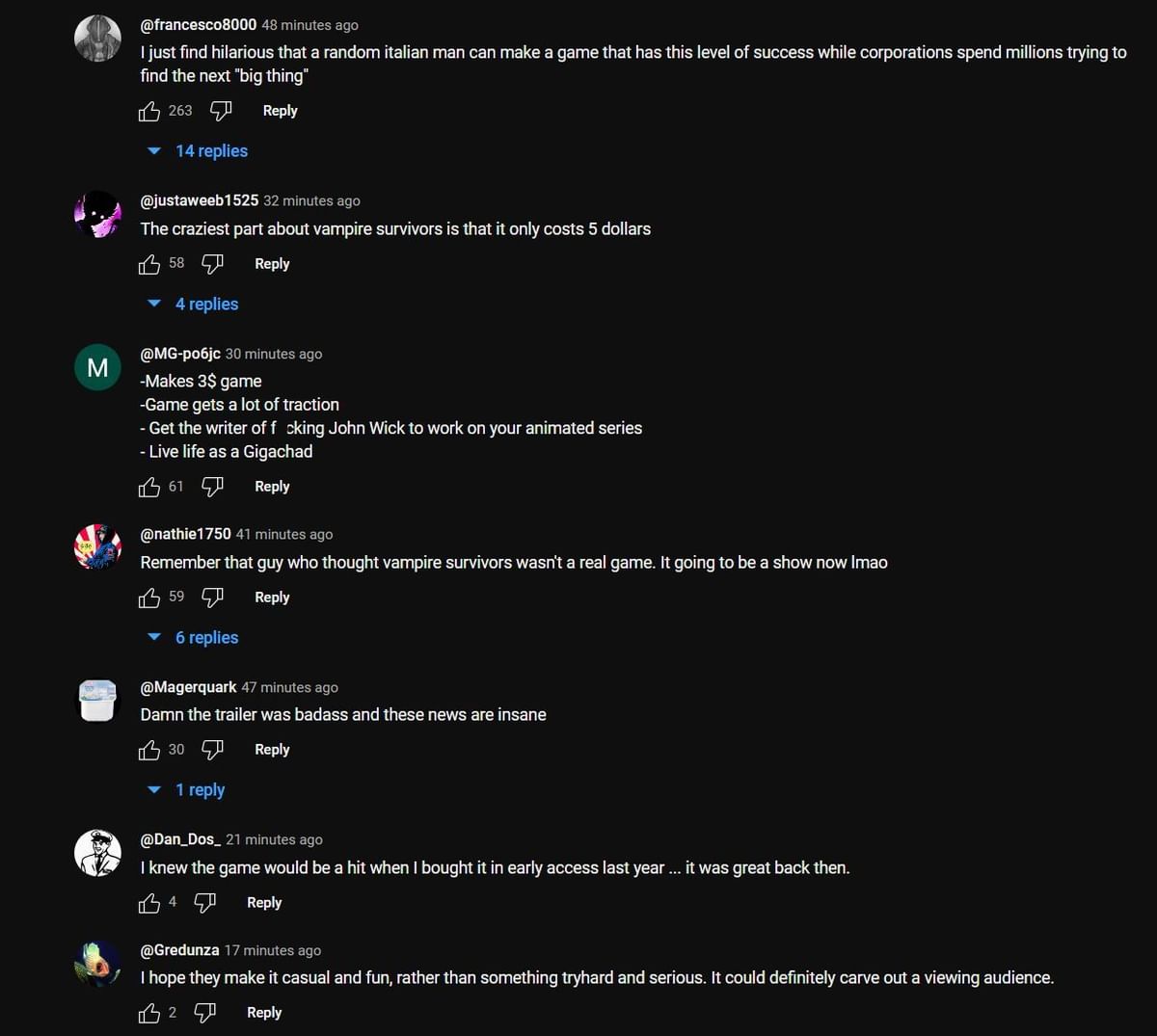Reply to @MG-po6jc's comment
1157x1036 pixels.
272,487
